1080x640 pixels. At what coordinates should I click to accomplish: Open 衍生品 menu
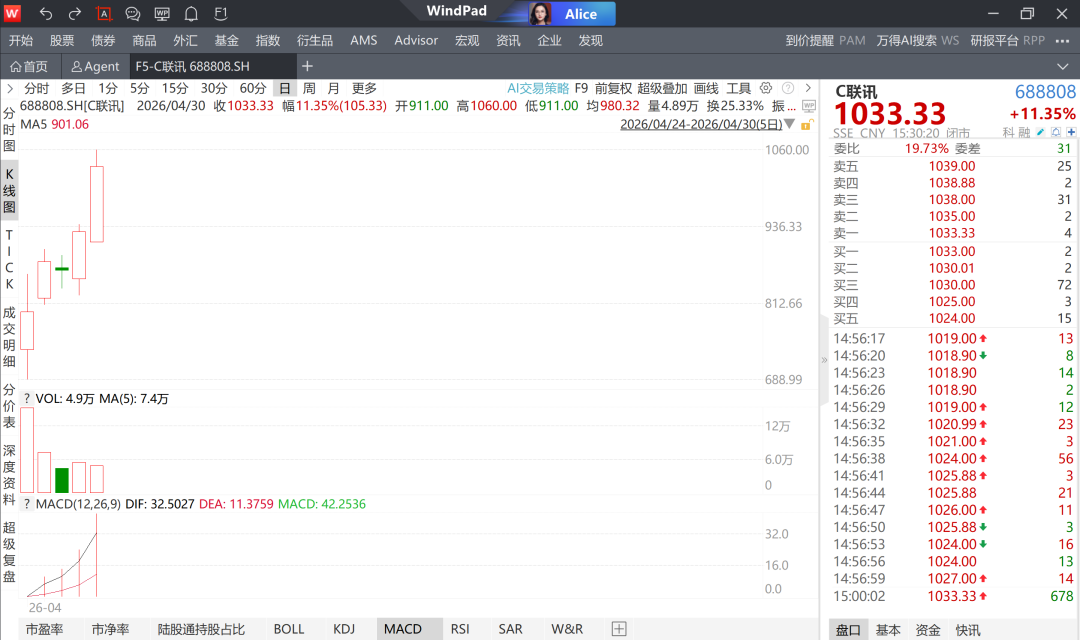(x=315, y=41)
